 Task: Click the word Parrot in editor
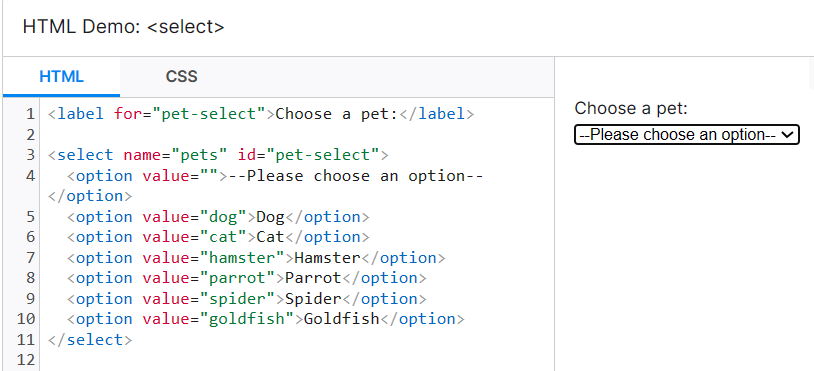point(313,278)
